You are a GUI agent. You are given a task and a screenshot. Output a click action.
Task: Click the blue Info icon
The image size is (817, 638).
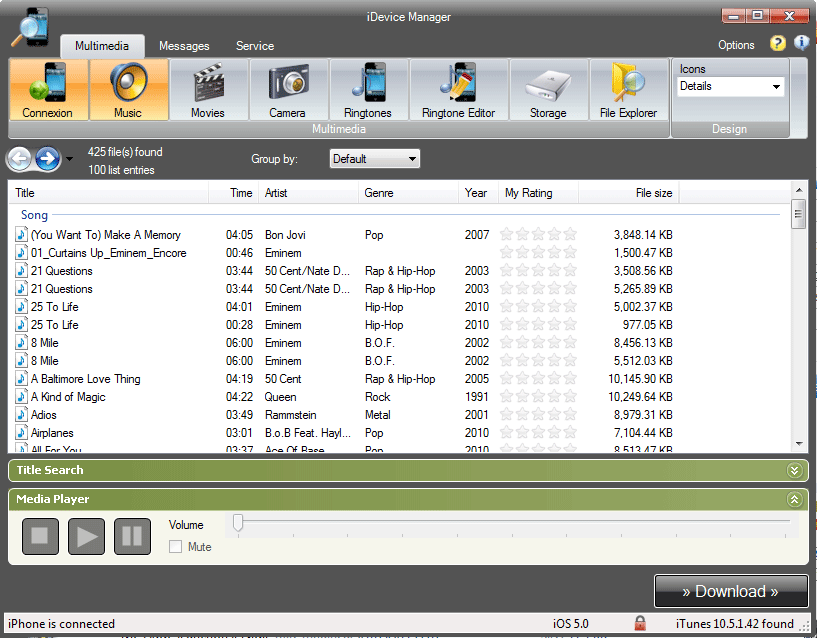coord(801,43)
